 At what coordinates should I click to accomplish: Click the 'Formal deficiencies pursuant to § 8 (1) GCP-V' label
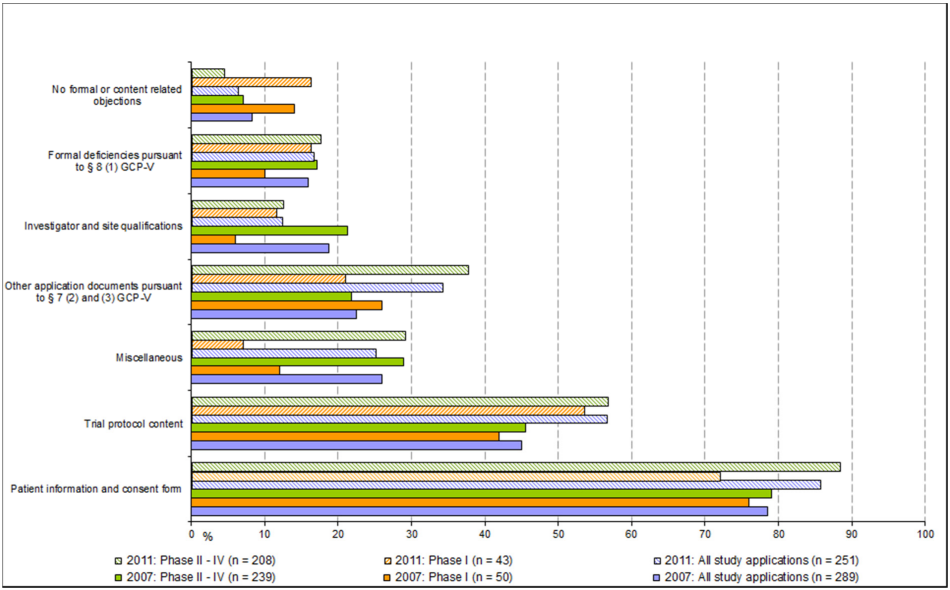(115, 161)
